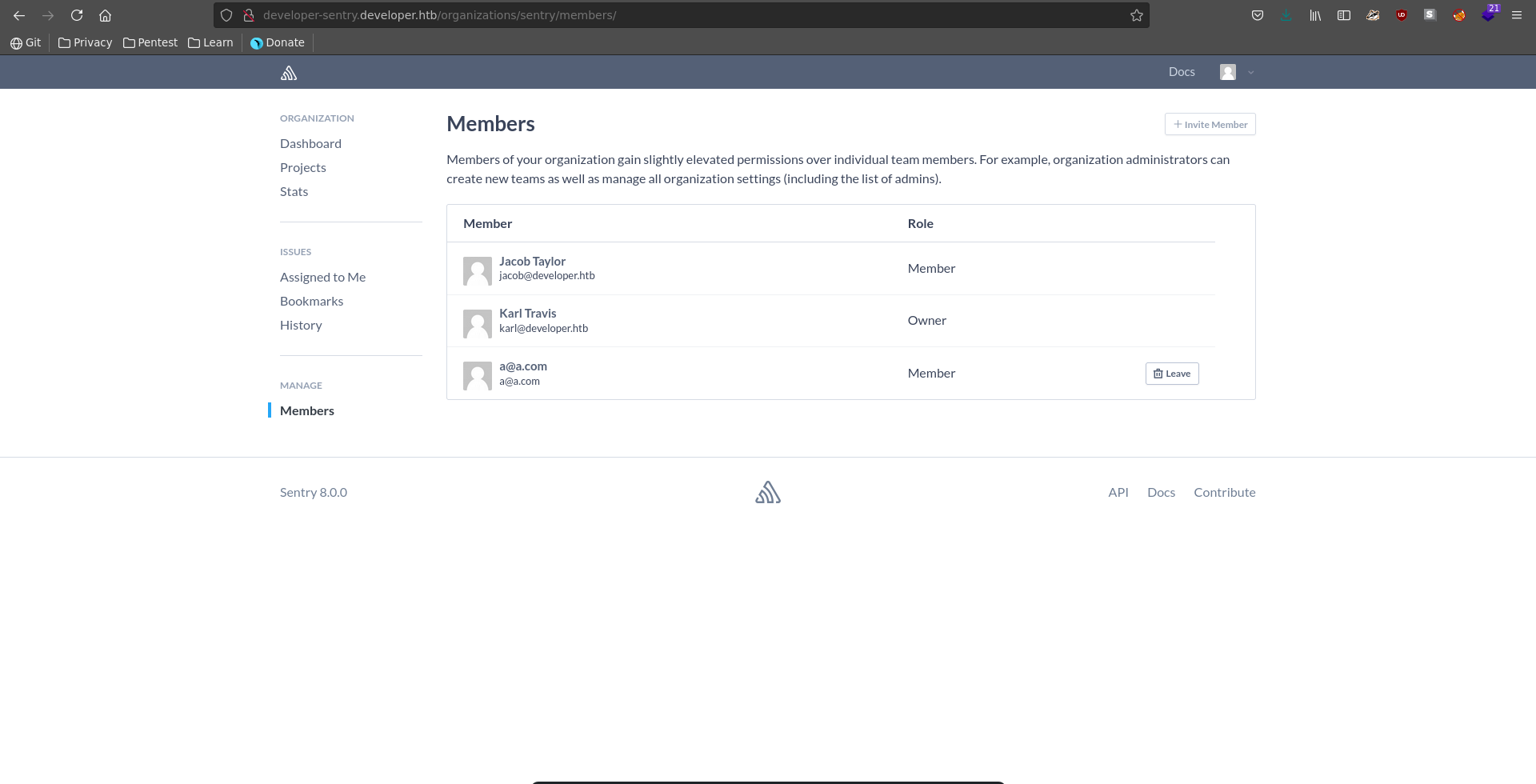Click the Sentry logo in the header
1536x784 pixels.
coord(289,73)
